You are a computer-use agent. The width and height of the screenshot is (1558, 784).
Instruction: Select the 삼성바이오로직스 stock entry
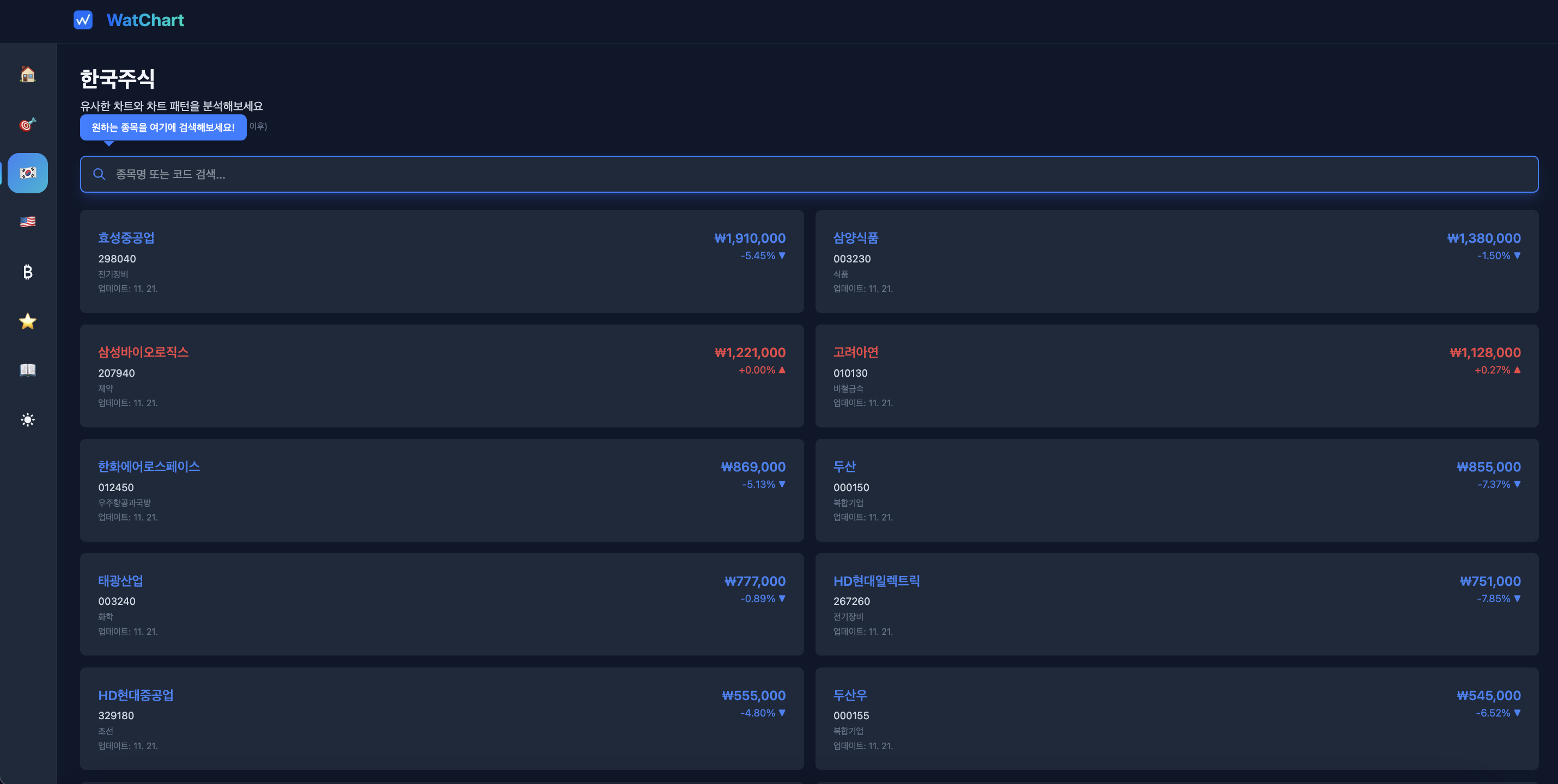tap(143, 352)
